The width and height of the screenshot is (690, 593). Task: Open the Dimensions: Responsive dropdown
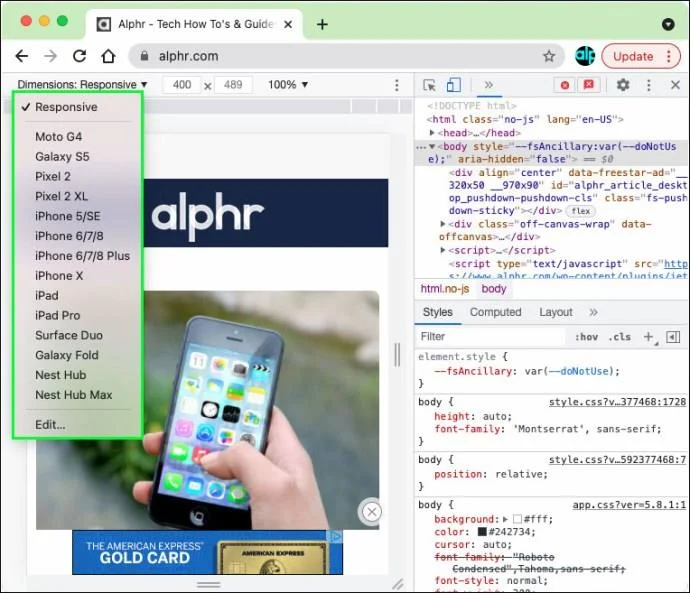pyautogui.click(x=82, y=84)
